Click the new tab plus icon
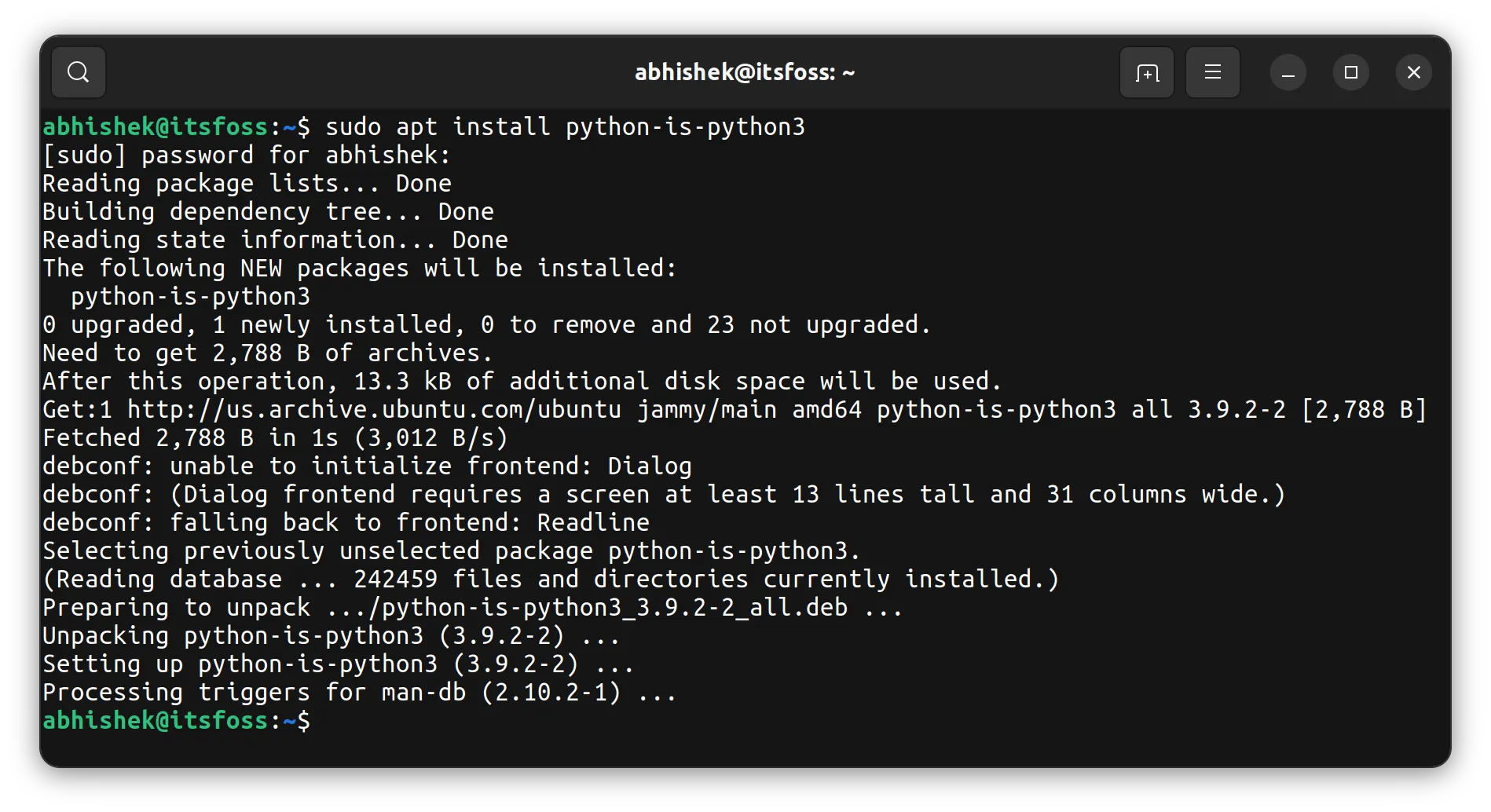 point(1146,71)
